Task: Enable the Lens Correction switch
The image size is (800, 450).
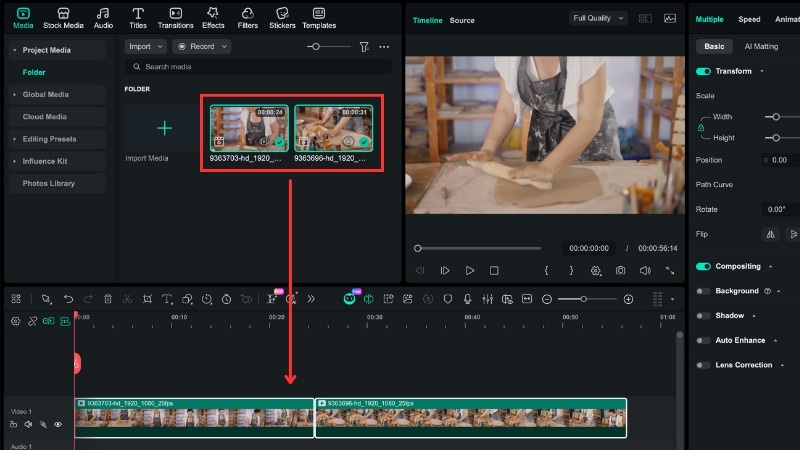Action: 703,365
